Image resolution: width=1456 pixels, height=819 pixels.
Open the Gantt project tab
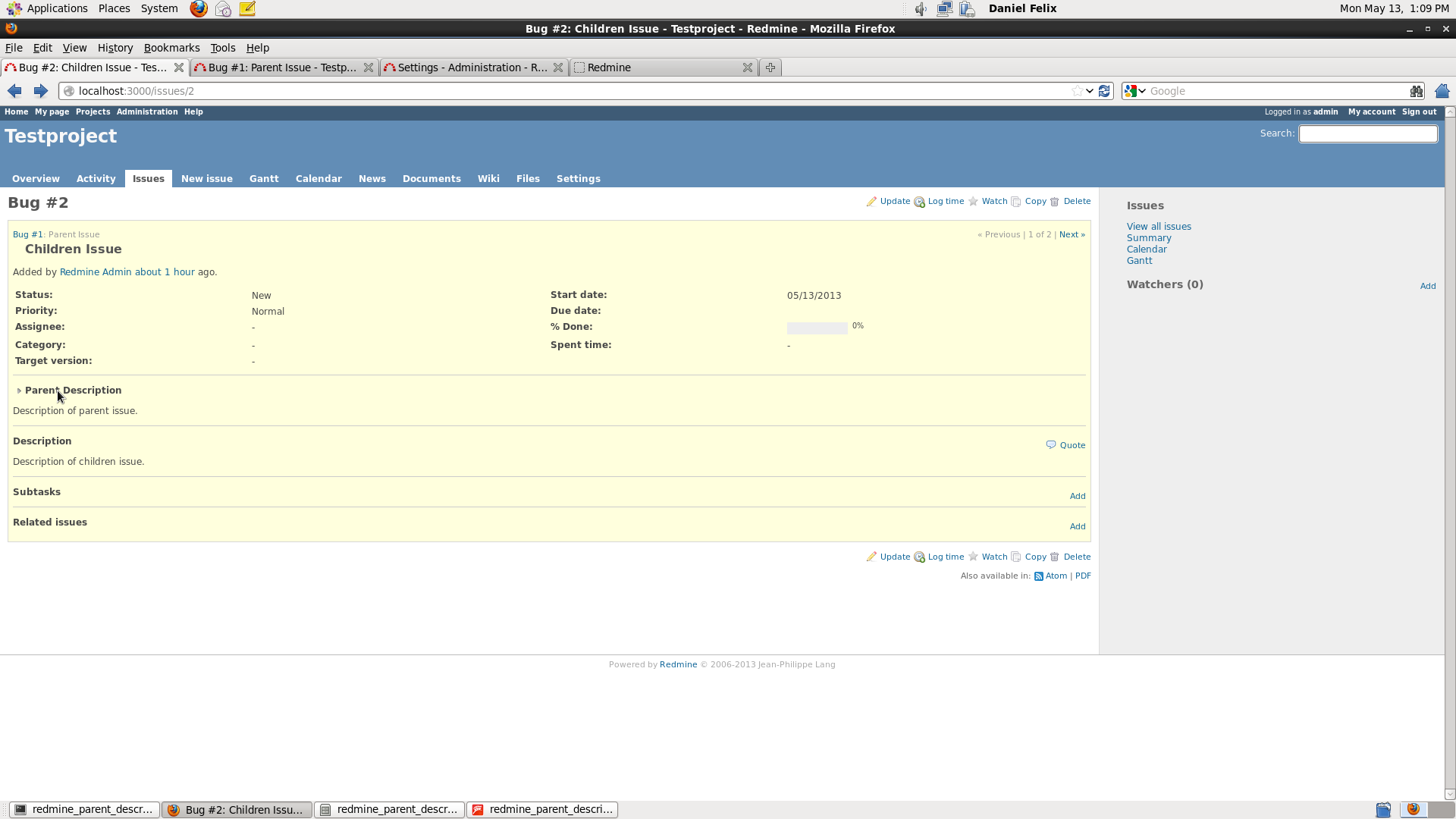(264, 179)
